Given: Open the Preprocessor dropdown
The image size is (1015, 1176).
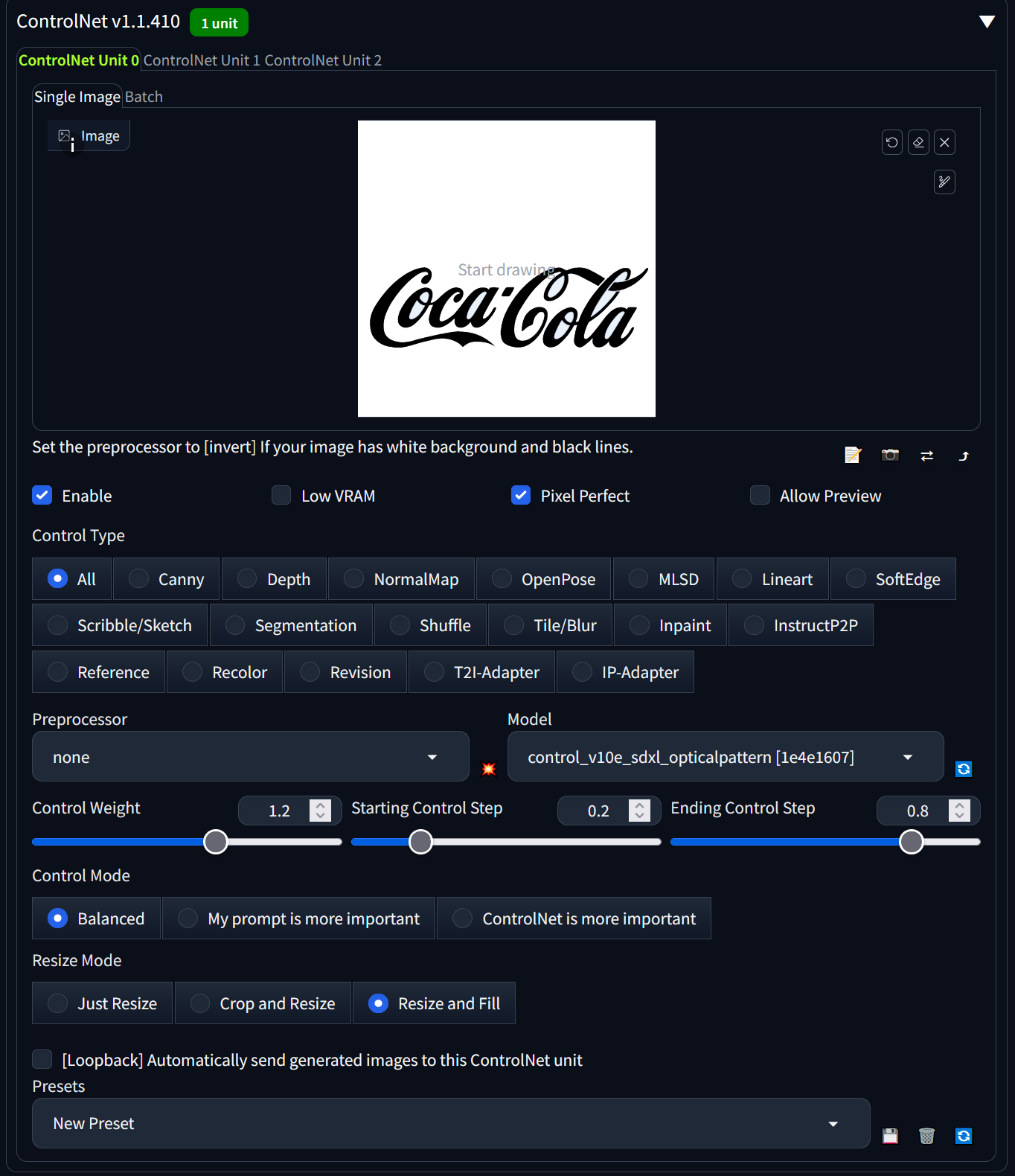Looking at the screenshot, I should tap(251, 756).
